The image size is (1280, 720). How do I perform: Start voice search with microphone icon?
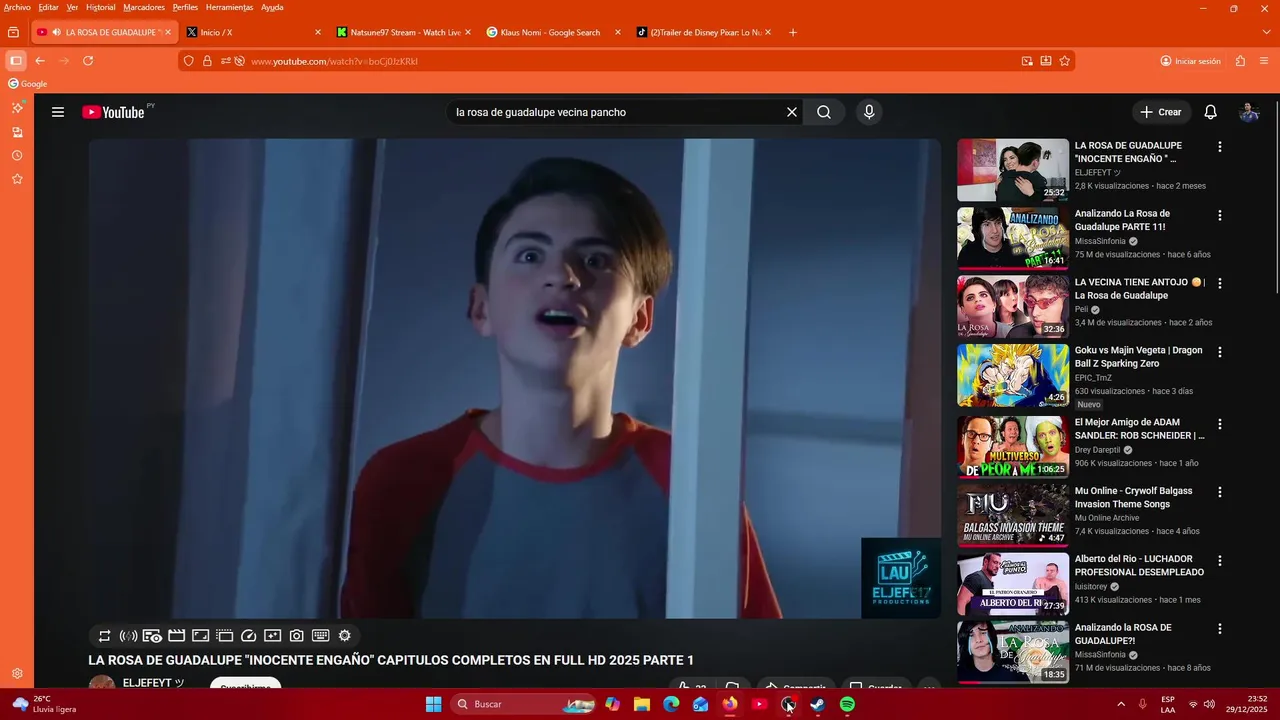(x=869, y=112)
